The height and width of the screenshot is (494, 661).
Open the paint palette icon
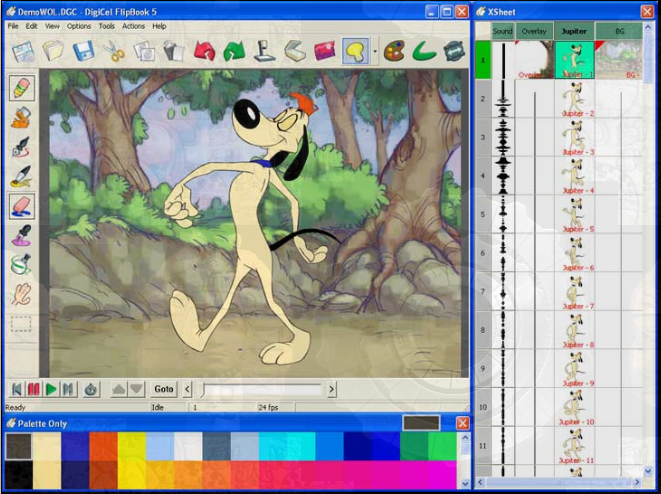click(394, 51)
